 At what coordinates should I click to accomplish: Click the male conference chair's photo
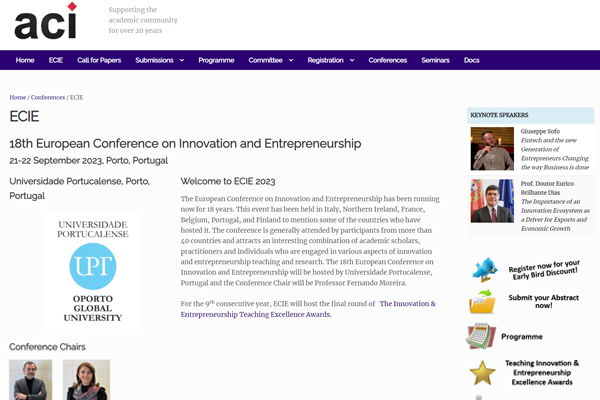click(x=31, y=380)
